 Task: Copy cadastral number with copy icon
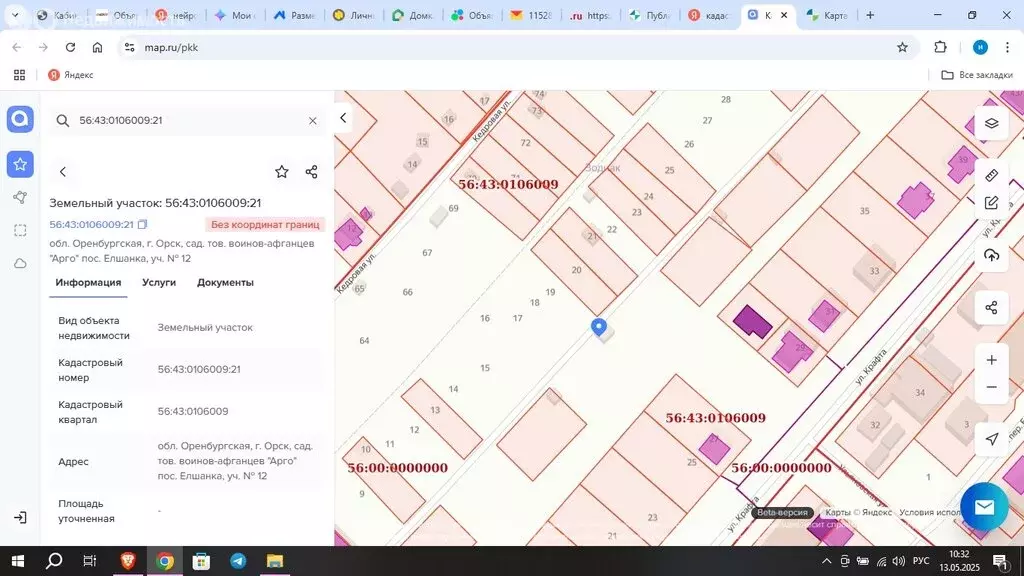pyautogui.click(x=142, y=224)
